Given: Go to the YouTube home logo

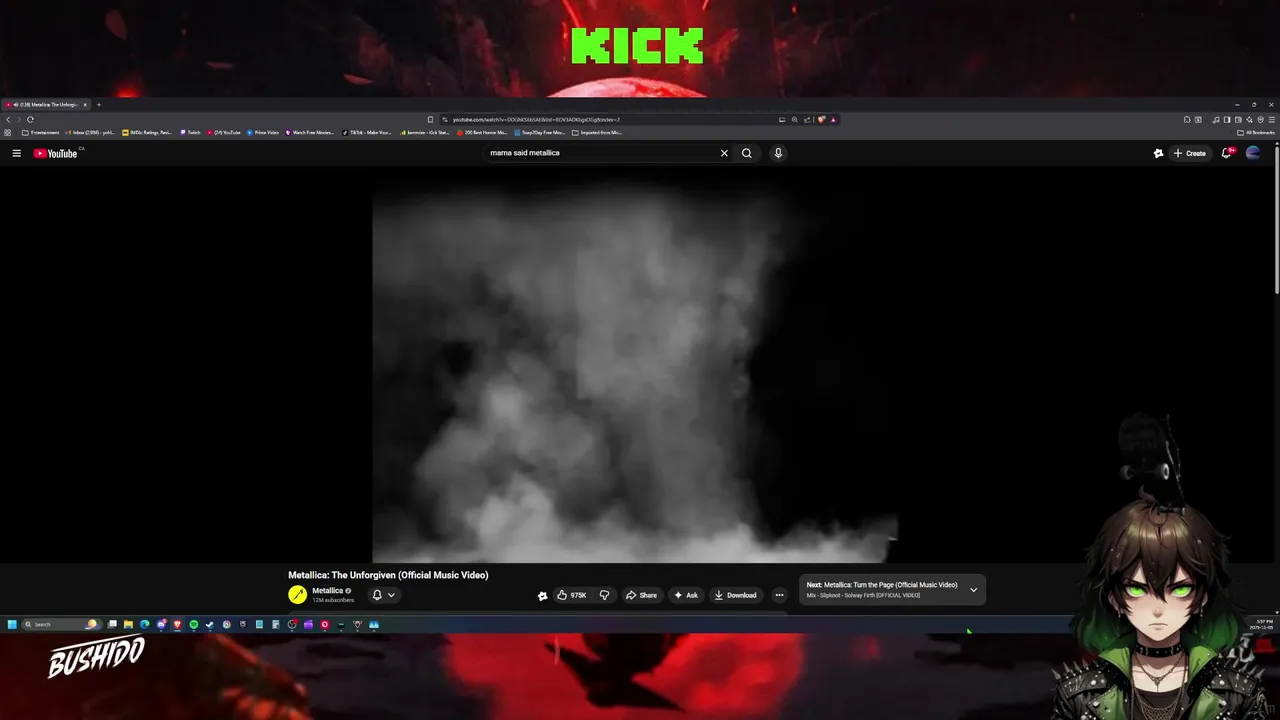Looking at the screenshot, I should pyautogui.click(x=55, y=153).
